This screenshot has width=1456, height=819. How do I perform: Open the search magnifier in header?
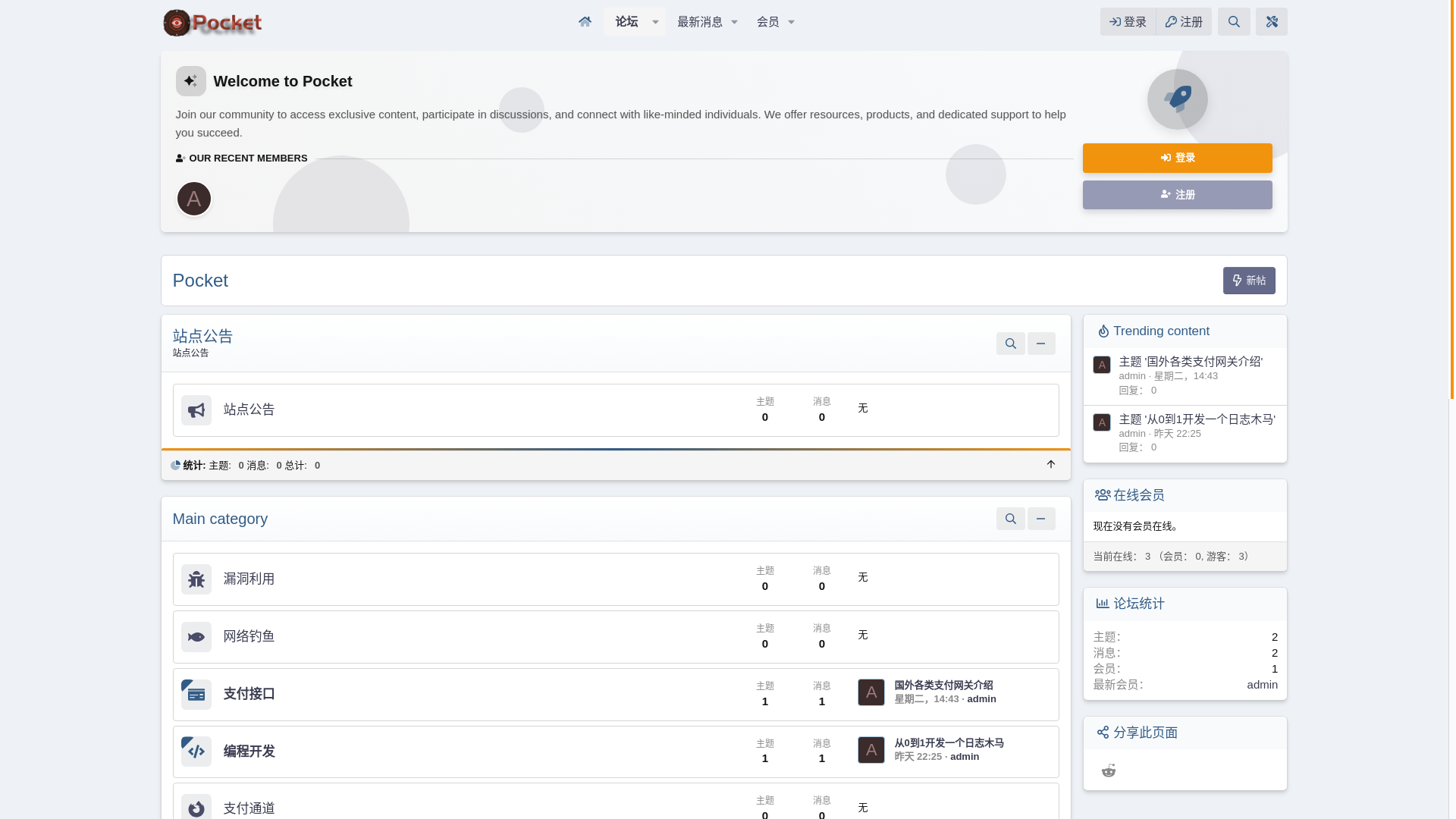tap(1234, 22)
